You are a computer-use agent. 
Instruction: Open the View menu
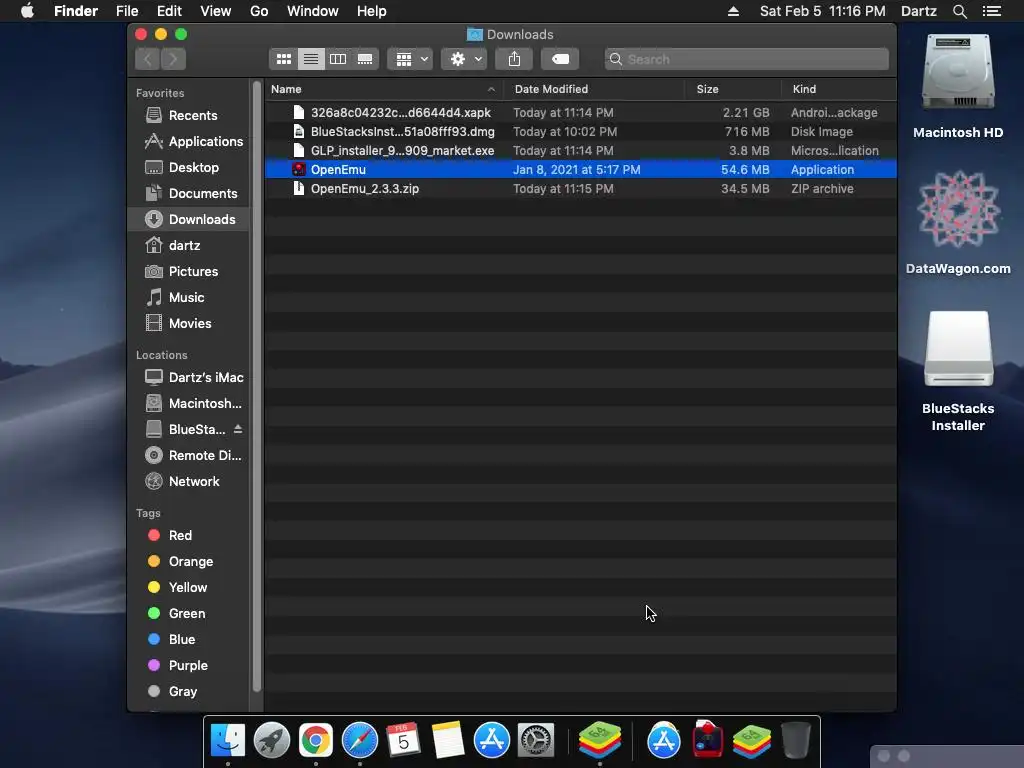(216, 11)
